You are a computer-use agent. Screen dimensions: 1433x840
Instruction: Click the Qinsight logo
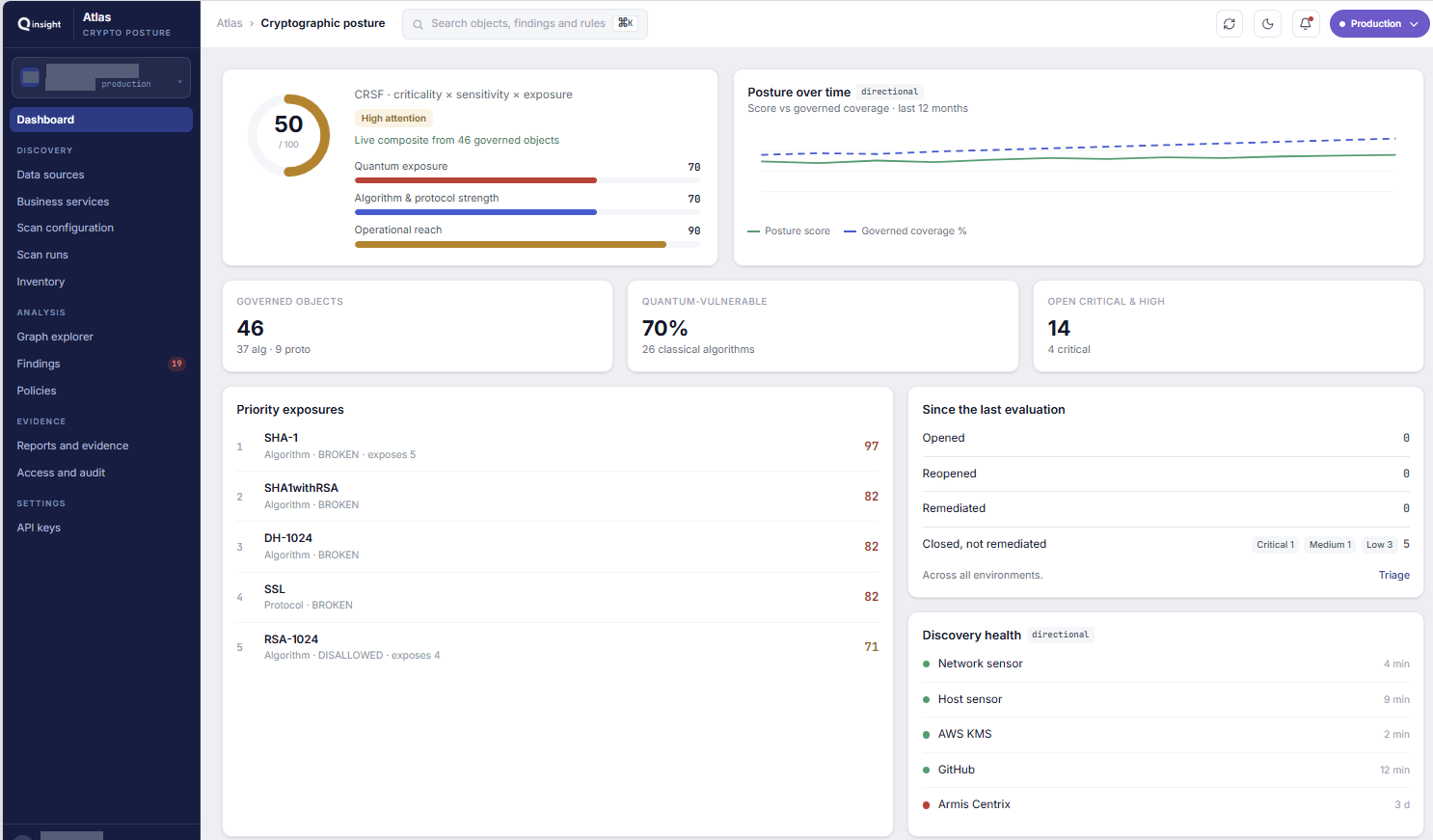point(40,24)
